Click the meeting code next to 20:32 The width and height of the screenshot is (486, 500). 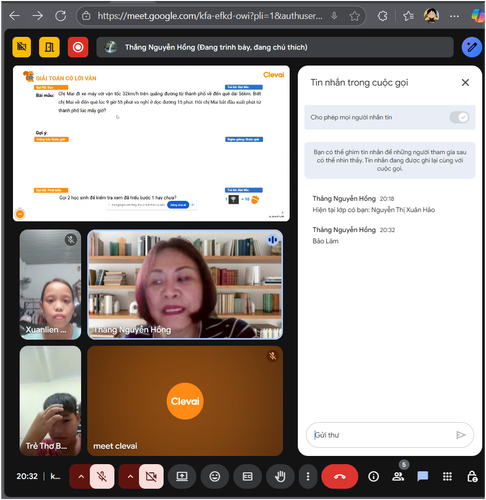click(x=55, y=476)
